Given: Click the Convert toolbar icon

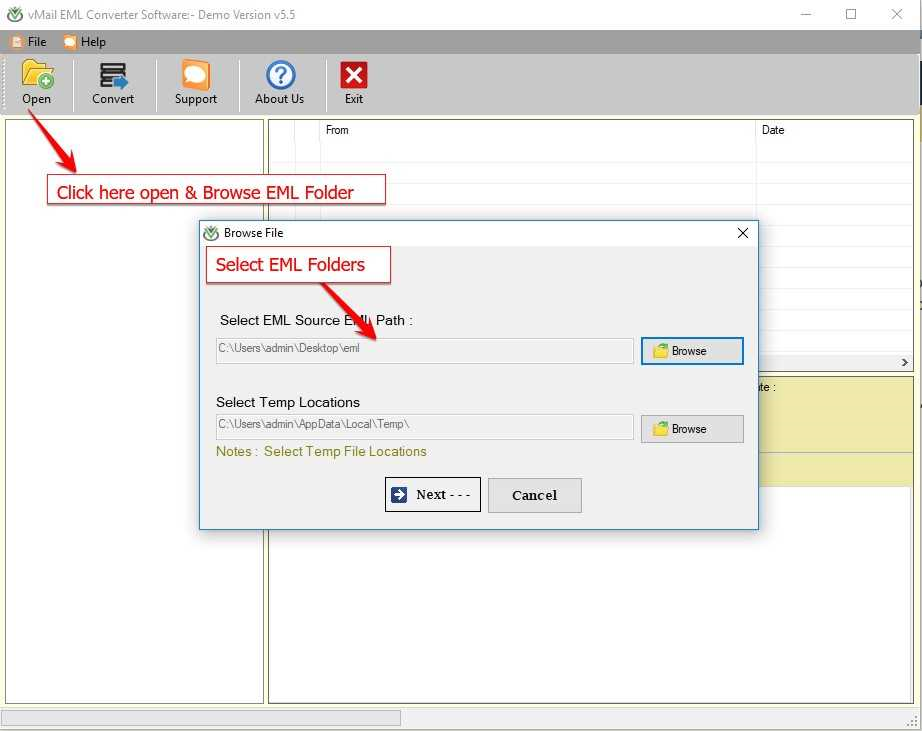Looking at the screenshot, I should pyautogui.click(x=113, y=76).
